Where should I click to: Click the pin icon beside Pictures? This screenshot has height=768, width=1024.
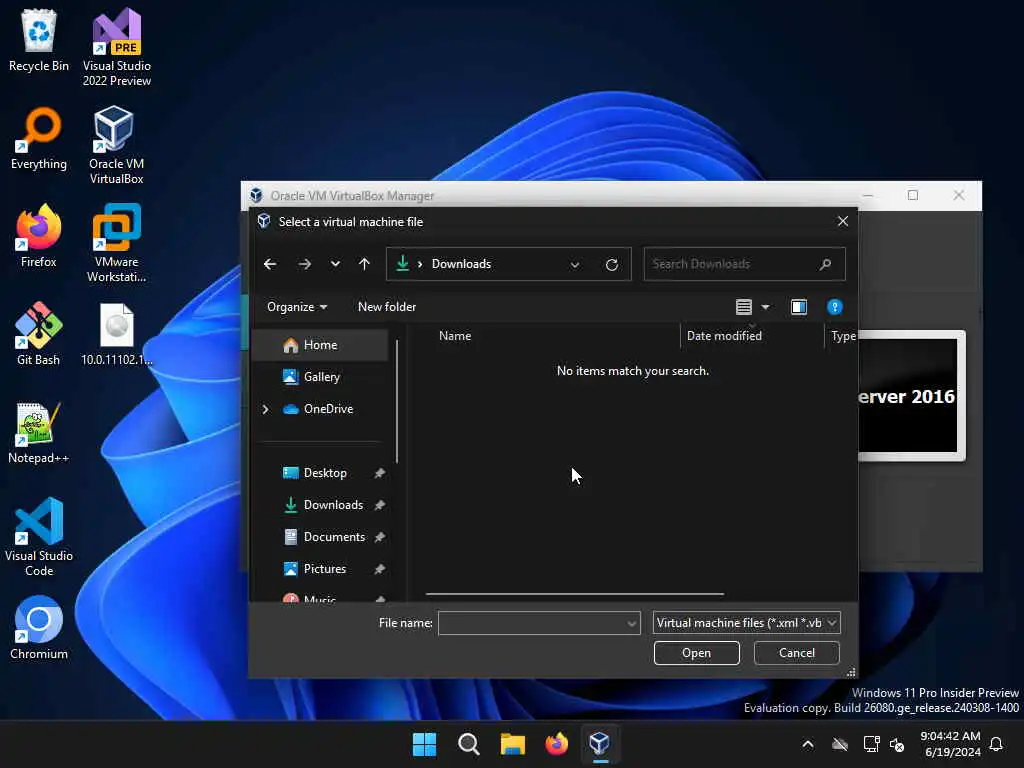click(379, 569)
